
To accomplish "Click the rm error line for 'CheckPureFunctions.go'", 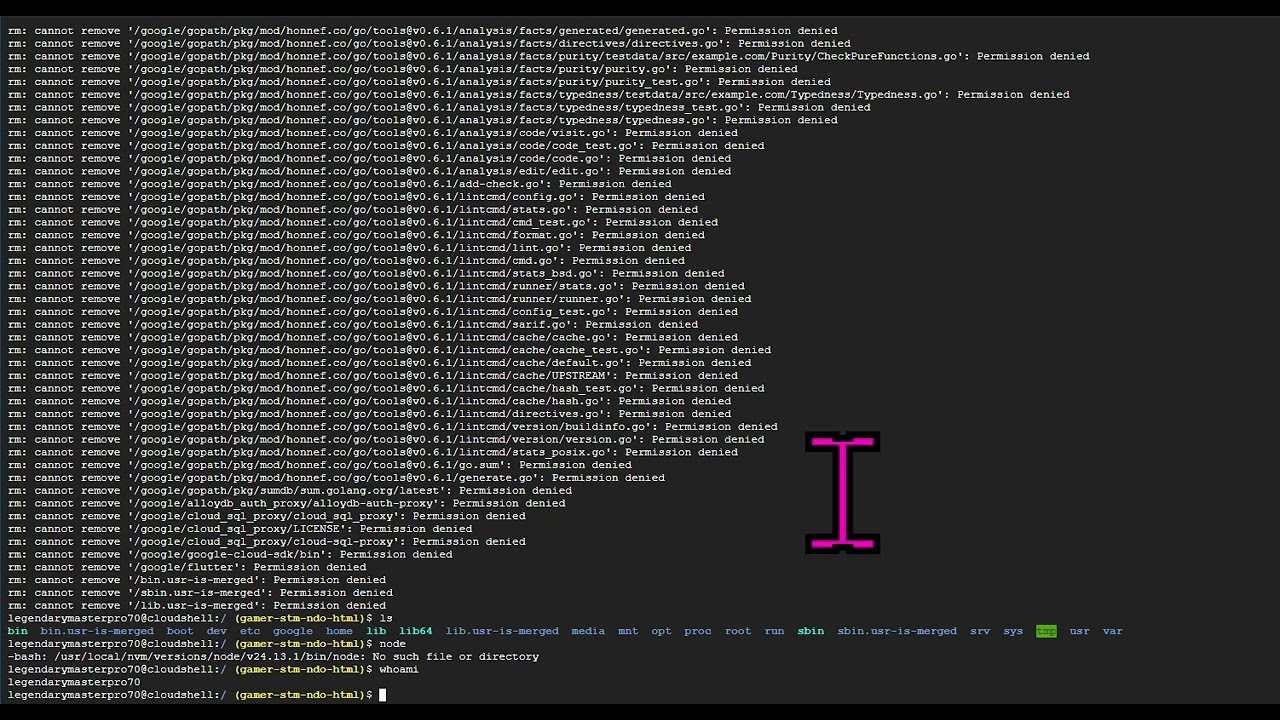I will (548, 56).
